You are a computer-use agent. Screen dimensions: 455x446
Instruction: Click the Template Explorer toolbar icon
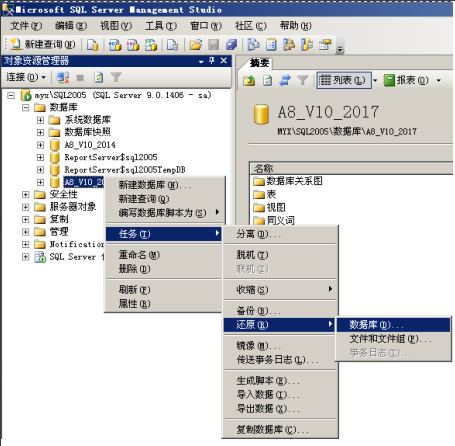tap(307, 45)
